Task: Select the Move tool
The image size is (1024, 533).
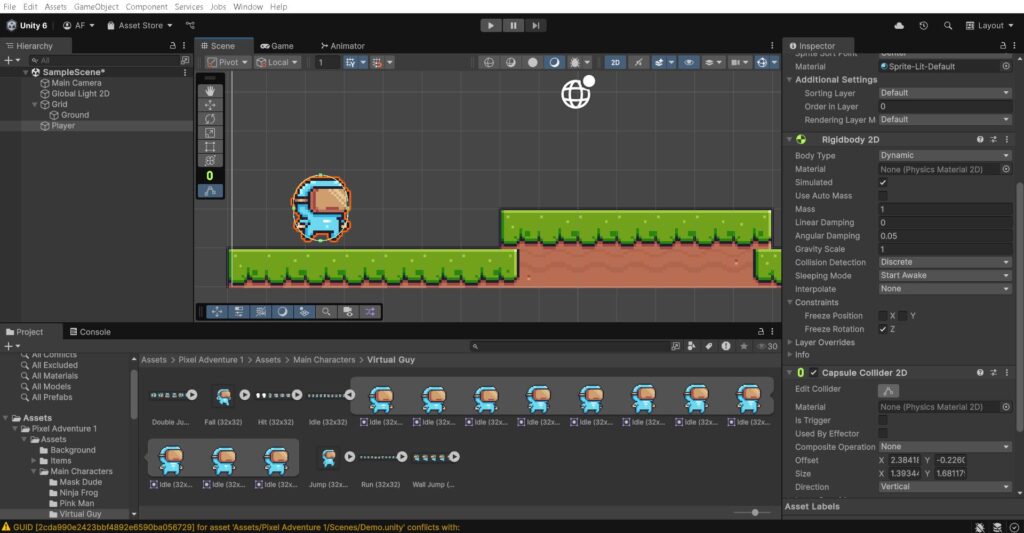Action: pyautogui.click(x=210, y=105)
